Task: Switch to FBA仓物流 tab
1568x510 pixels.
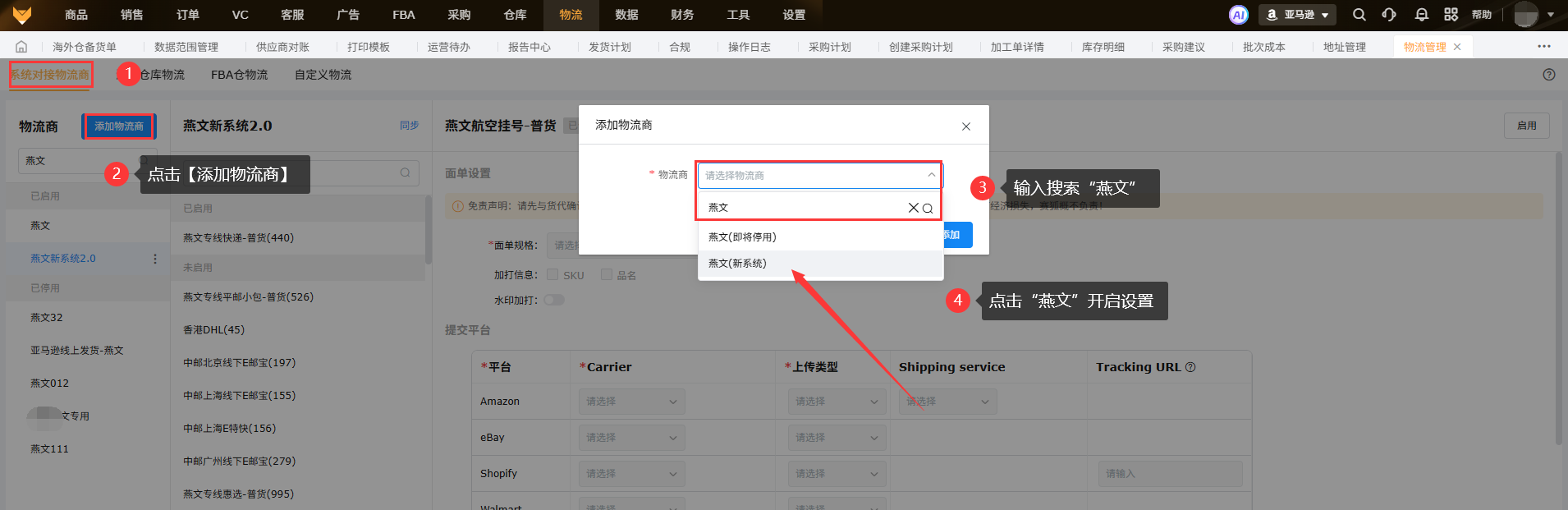Action: (239, 75)
